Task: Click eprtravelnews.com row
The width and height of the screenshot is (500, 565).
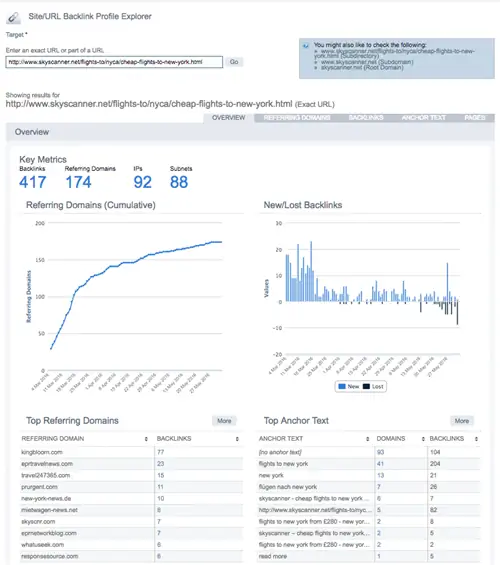Action: pos(131,464)
